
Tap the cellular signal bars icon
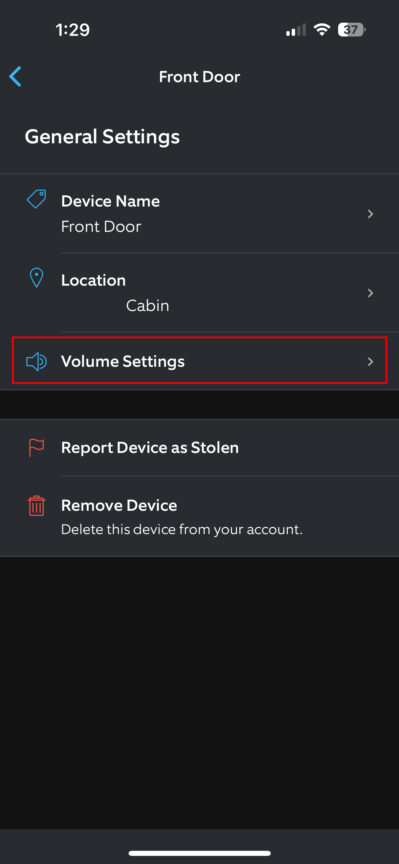pyautogui.click(x=296, y=31)
